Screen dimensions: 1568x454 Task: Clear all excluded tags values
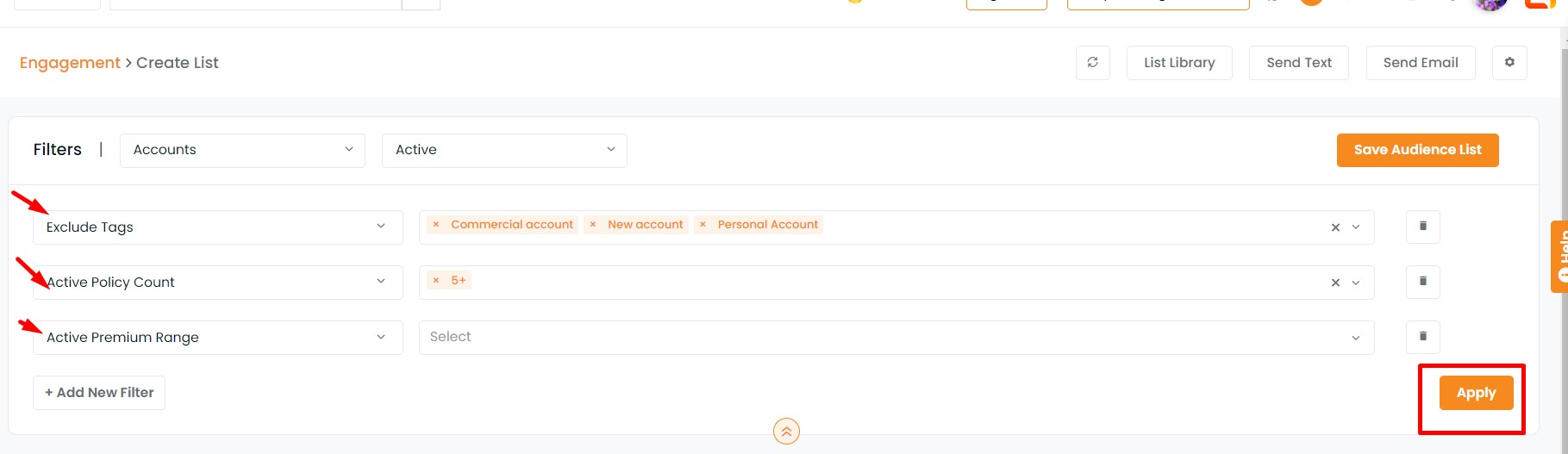(1335, 227)
